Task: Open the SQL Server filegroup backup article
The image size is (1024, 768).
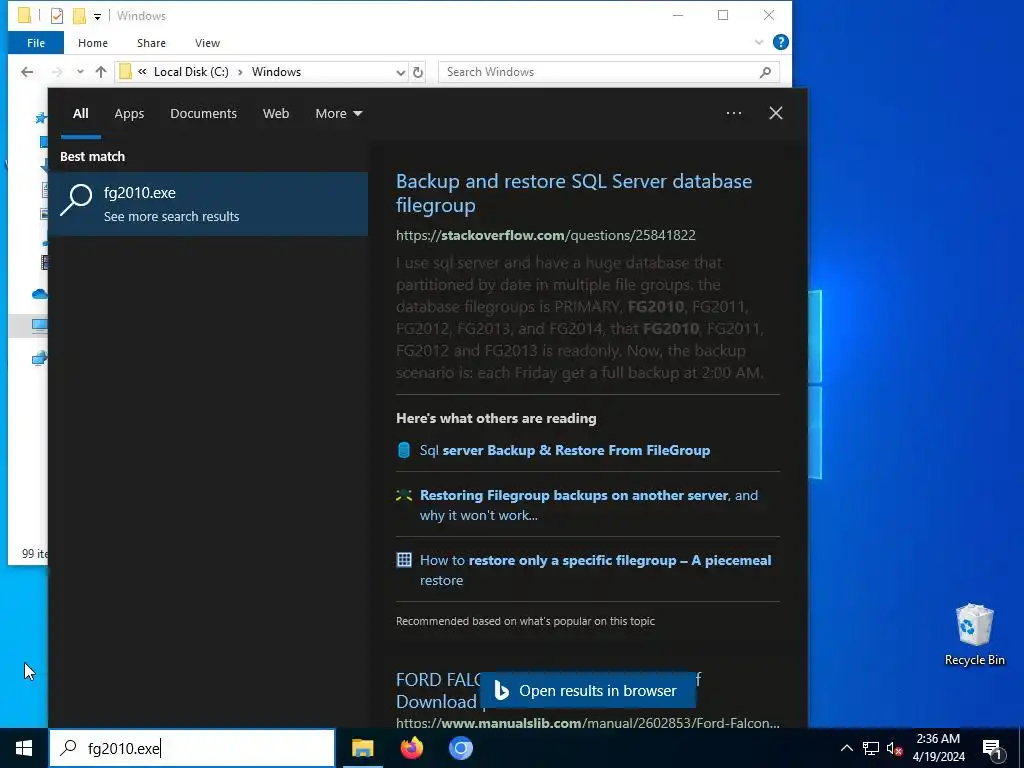Action: 573,193
